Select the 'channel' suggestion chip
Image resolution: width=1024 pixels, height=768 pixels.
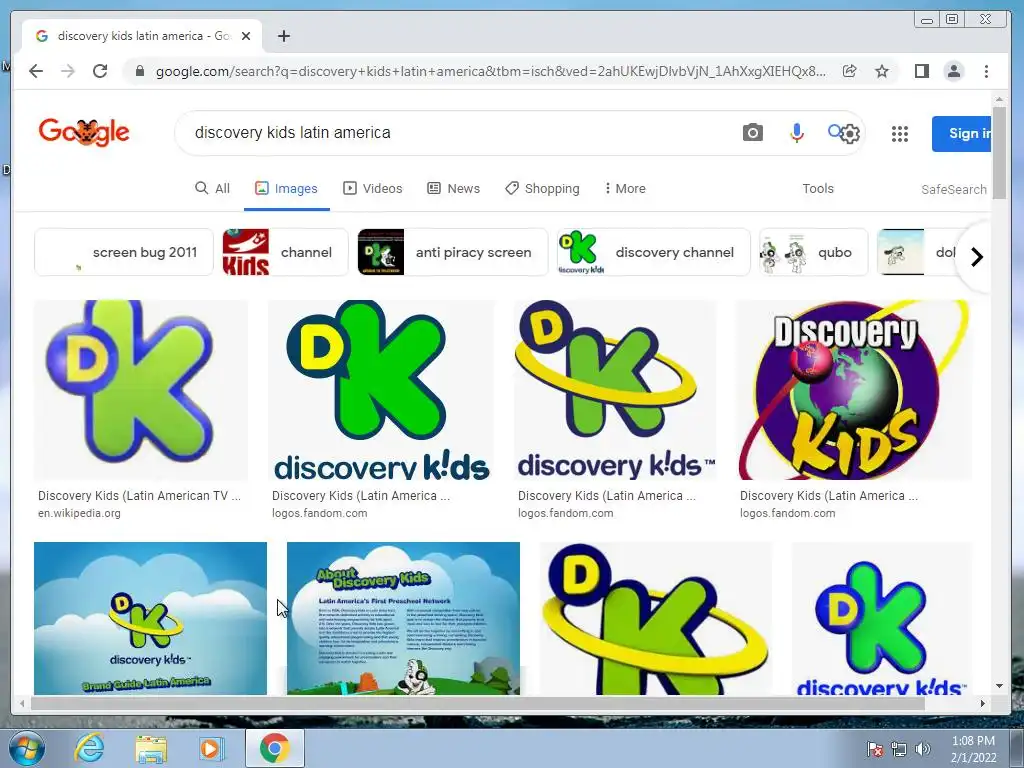pos(285,252)
